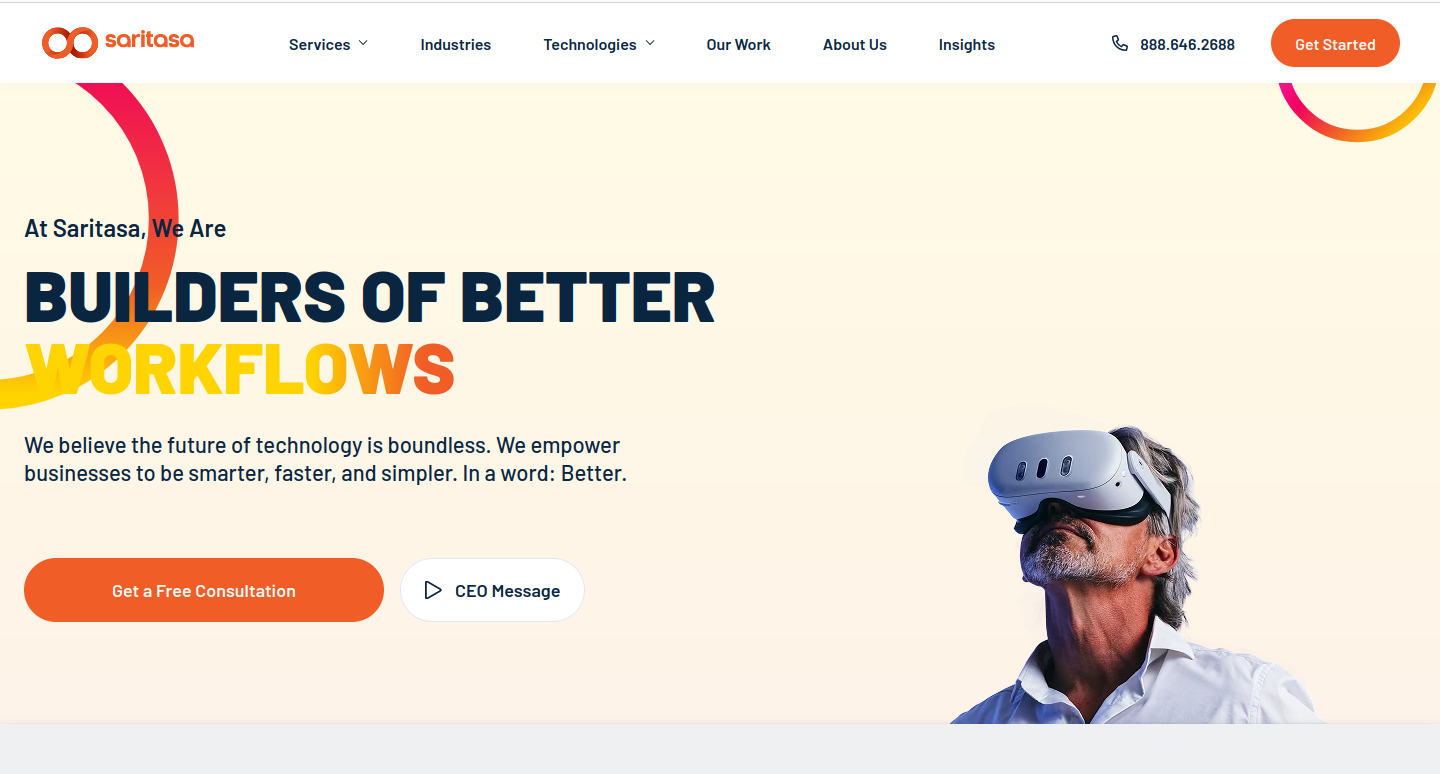
Task: Open the Technologies menu item
Action: tap(590, 44)
